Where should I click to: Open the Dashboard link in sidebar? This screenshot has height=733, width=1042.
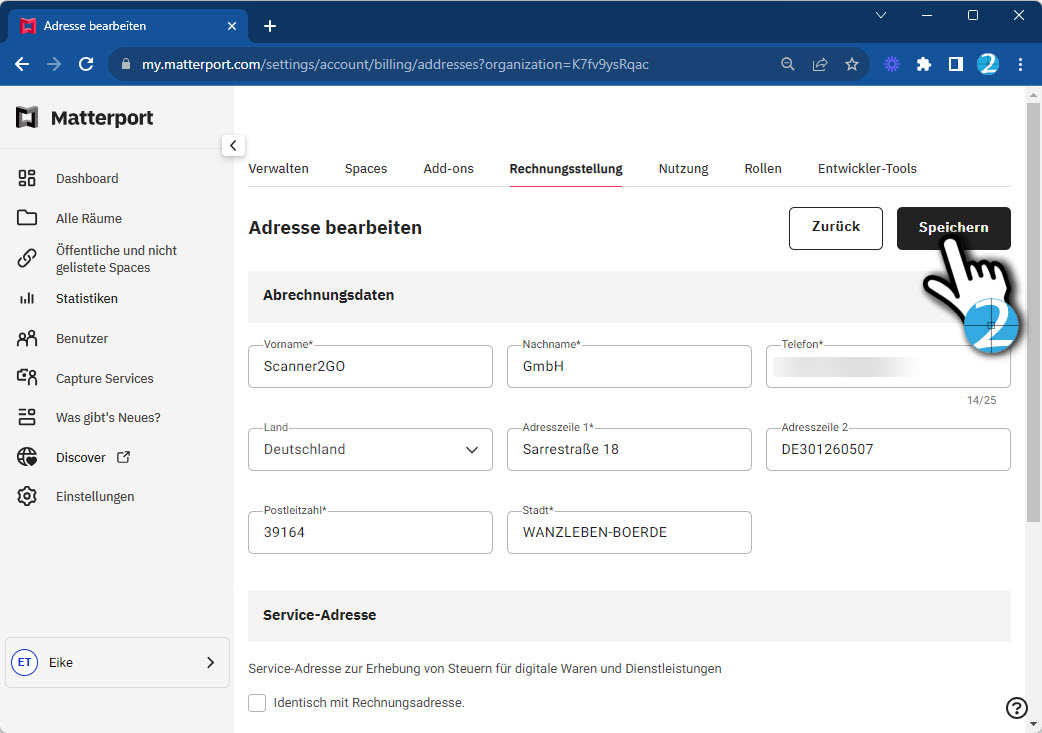[87, 178]
